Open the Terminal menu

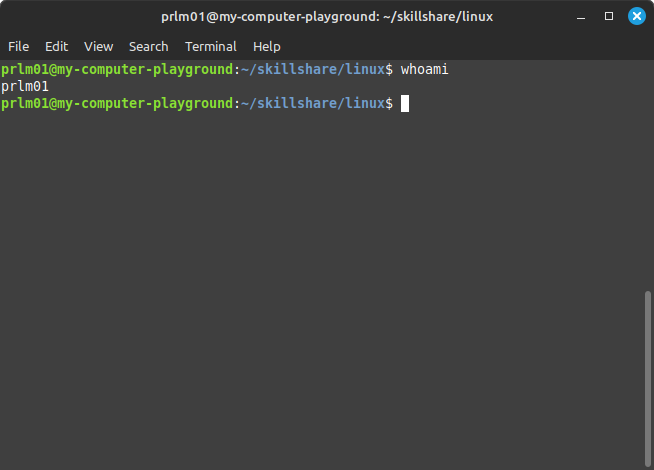click(211, 46)
